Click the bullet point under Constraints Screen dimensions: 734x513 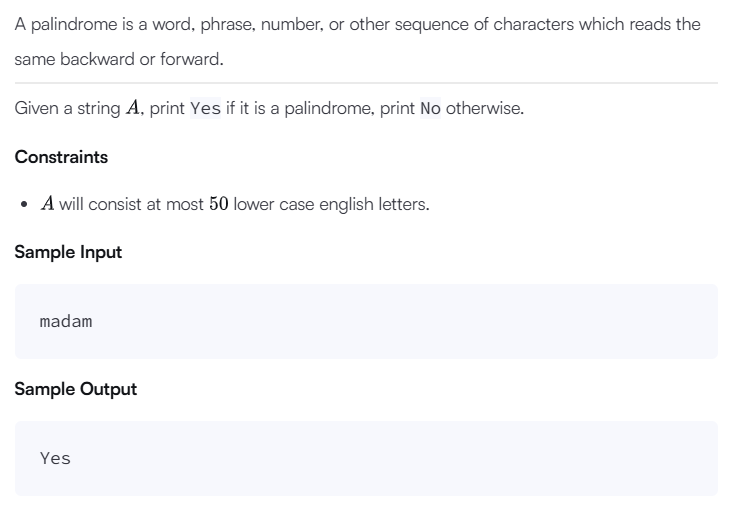24,204
